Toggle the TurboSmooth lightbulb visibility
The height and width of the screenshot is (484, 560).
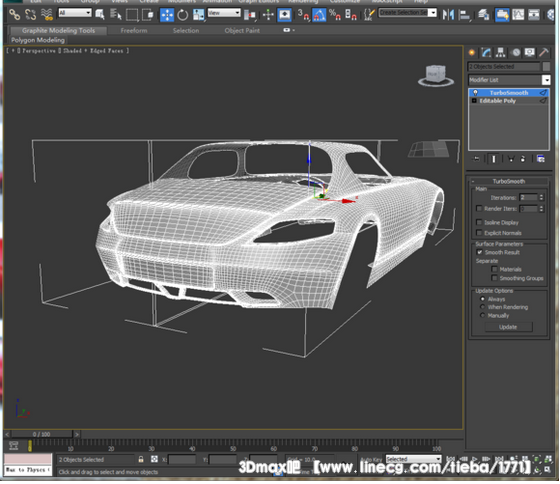pyautogui.click(x=475, y=93)
